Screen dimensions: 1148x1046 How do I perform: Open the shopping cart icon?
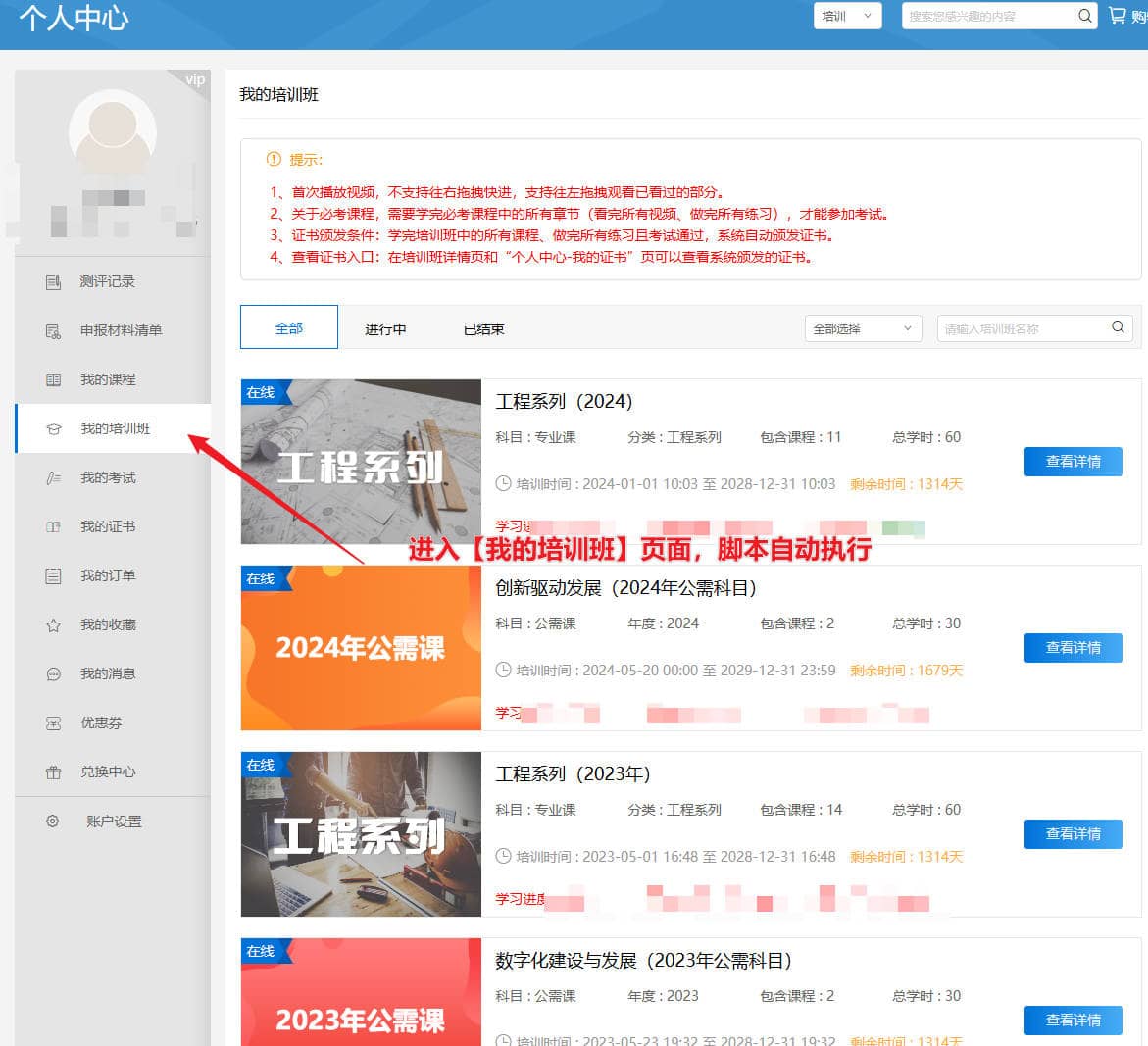point(1117,16)
